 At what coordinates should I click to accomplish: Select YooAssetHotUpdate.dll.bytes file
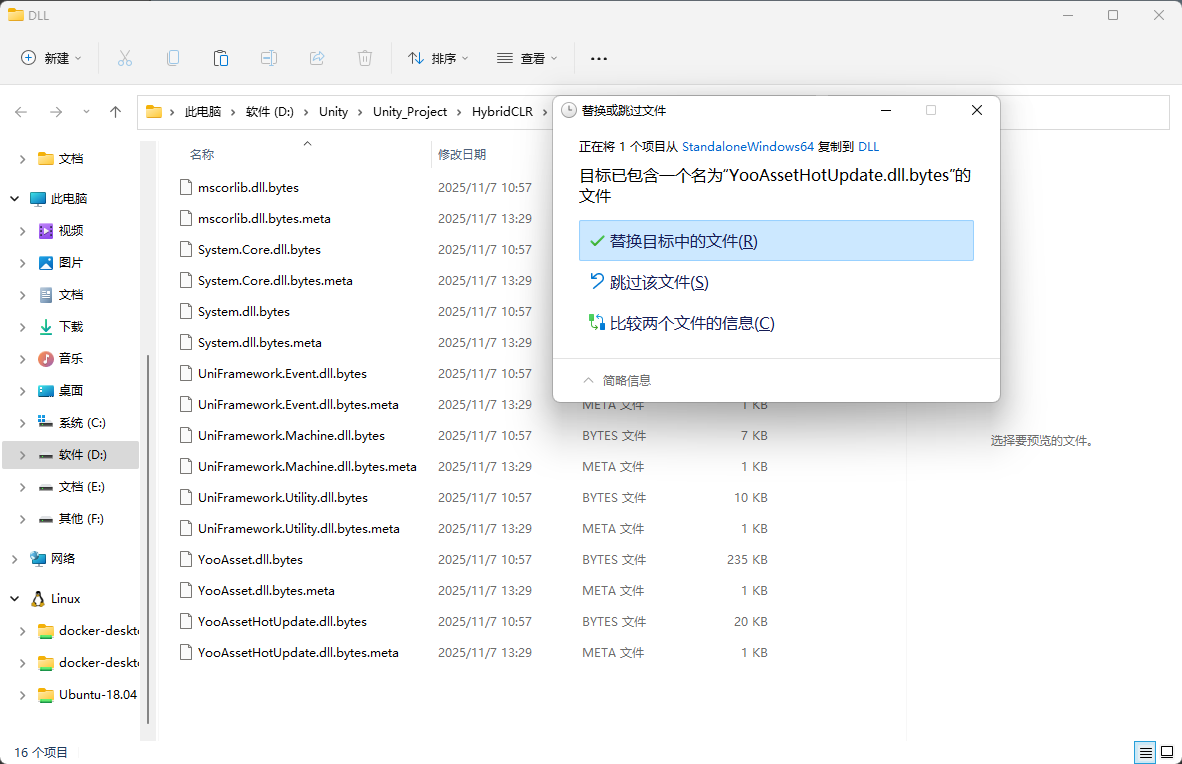pyautogui.click(x=282, y=621)
